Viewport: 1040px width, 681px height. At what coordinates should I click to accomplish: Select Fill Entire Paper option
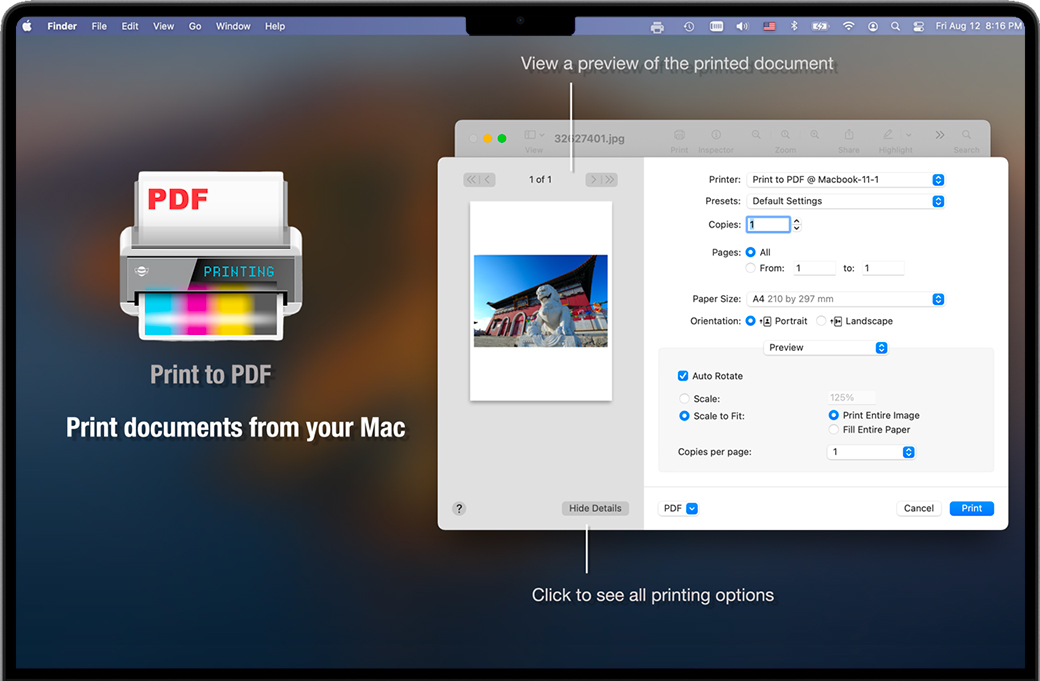pyautogui.click(x=834, y=430)
